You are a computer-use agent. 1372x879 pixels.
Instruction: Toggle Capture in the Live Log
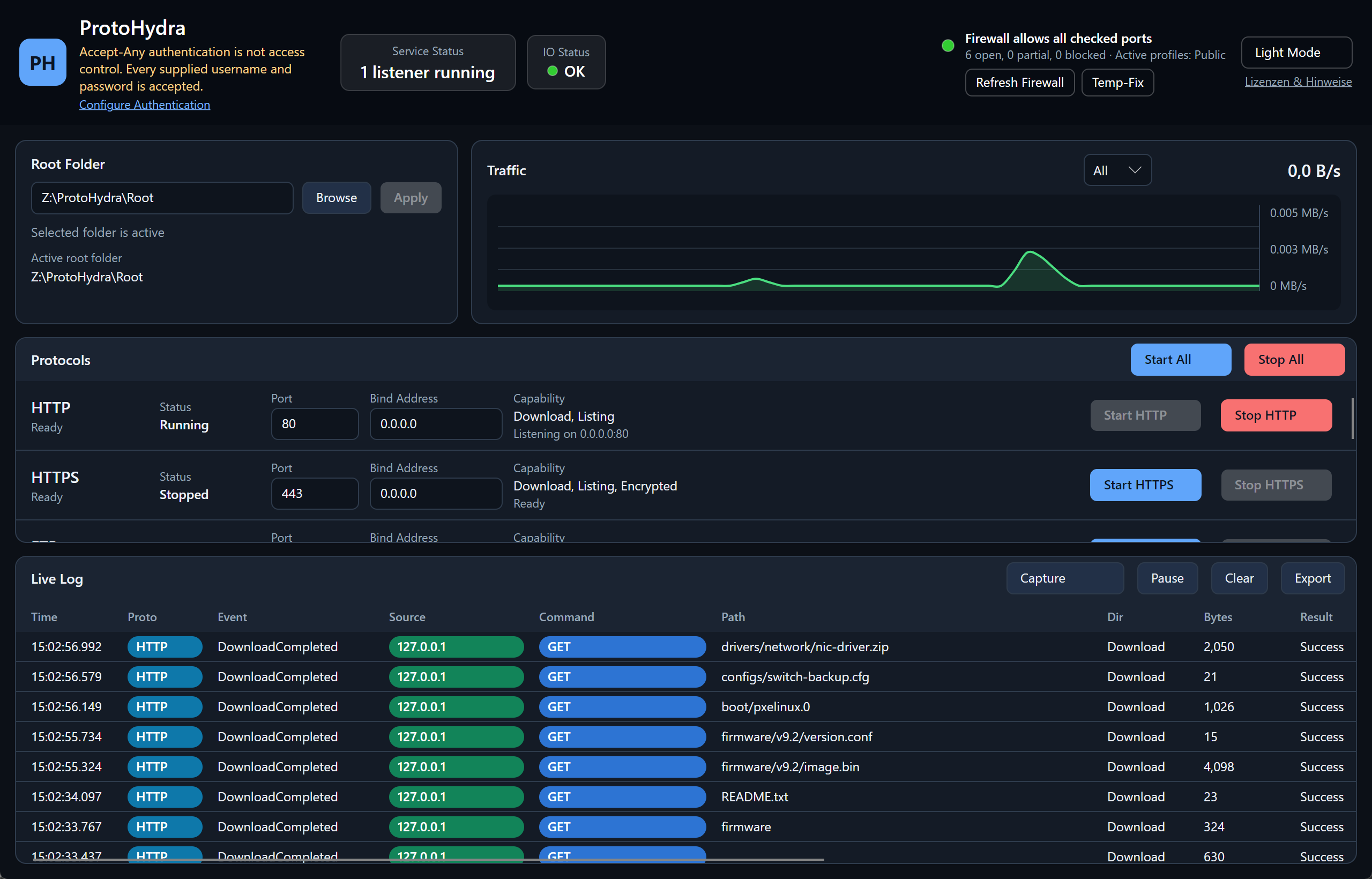click(1065, 578)
